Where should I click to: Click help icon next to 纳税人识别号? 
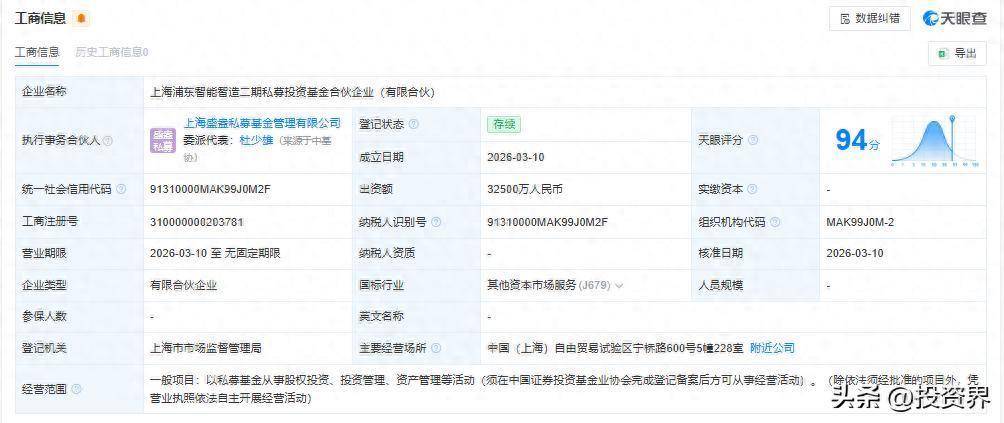pos(435,222)
